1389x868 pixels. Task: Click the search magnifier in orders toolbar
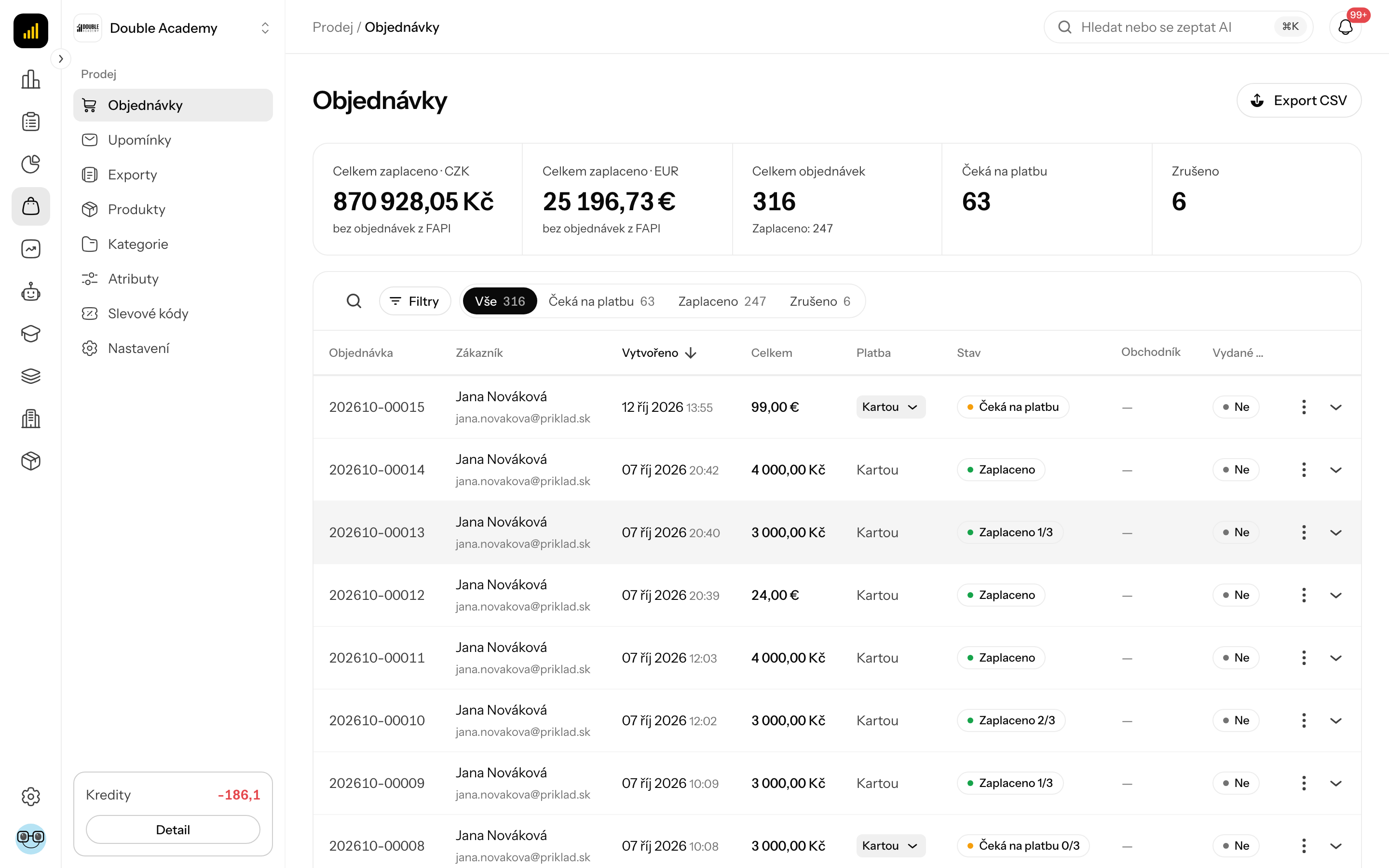click(354, 301)
